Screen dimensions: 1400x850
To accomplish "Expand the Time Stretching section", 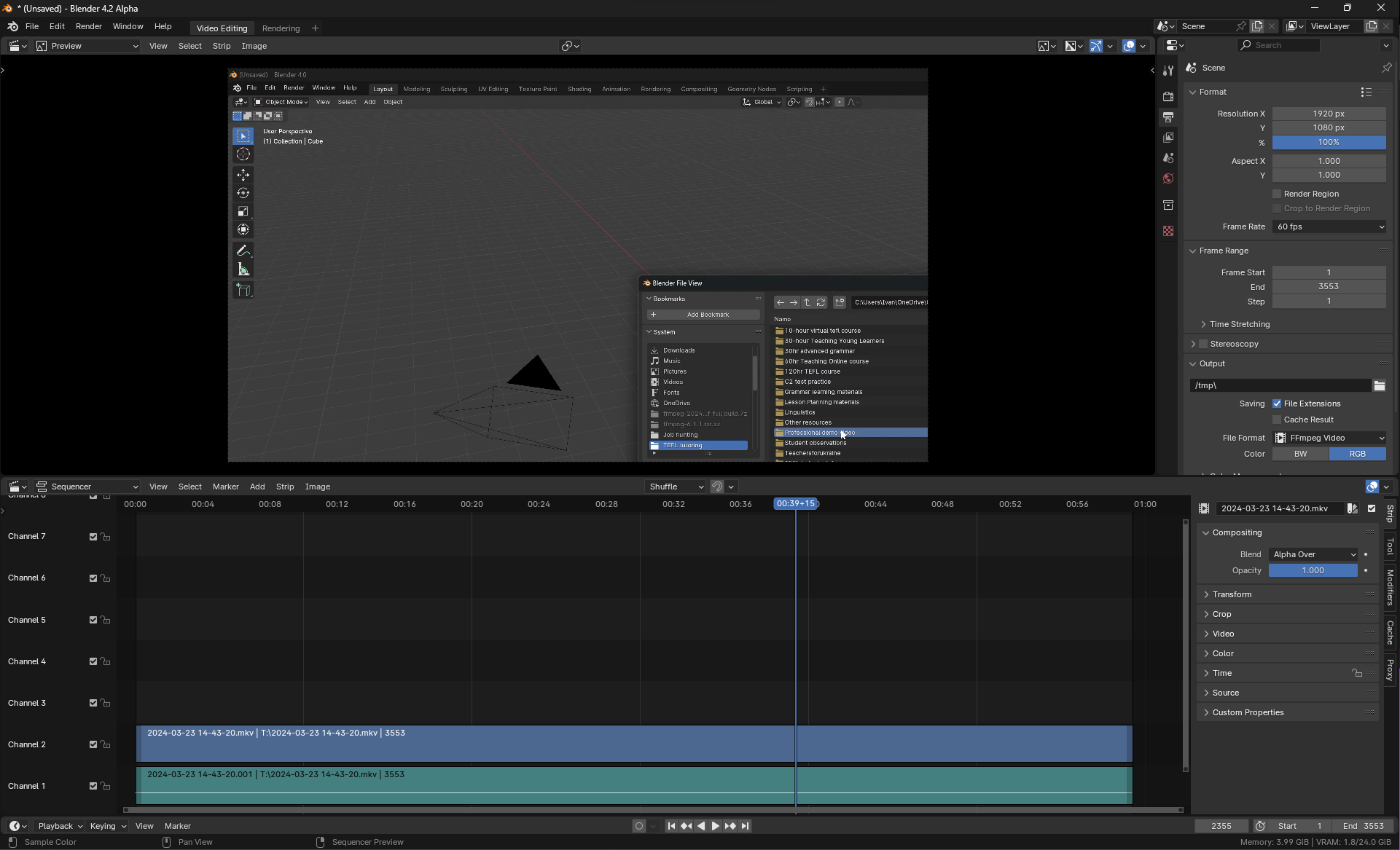I will point(1239,324).
